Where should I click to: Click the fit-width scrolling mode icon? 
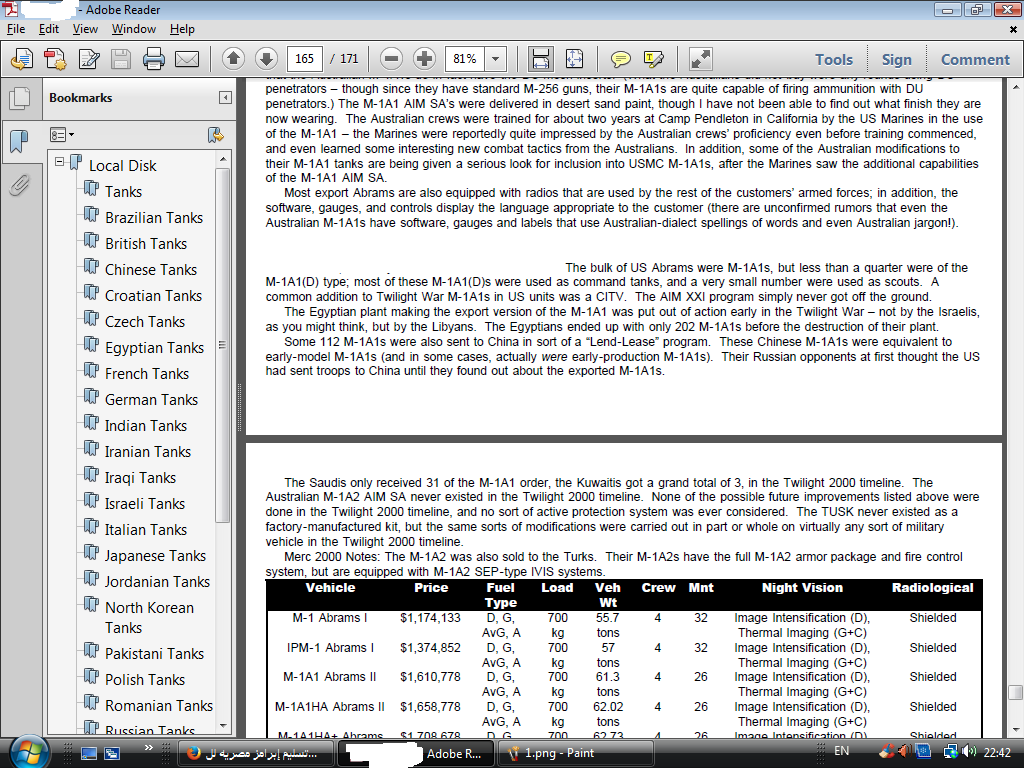(x=541, y=59)
